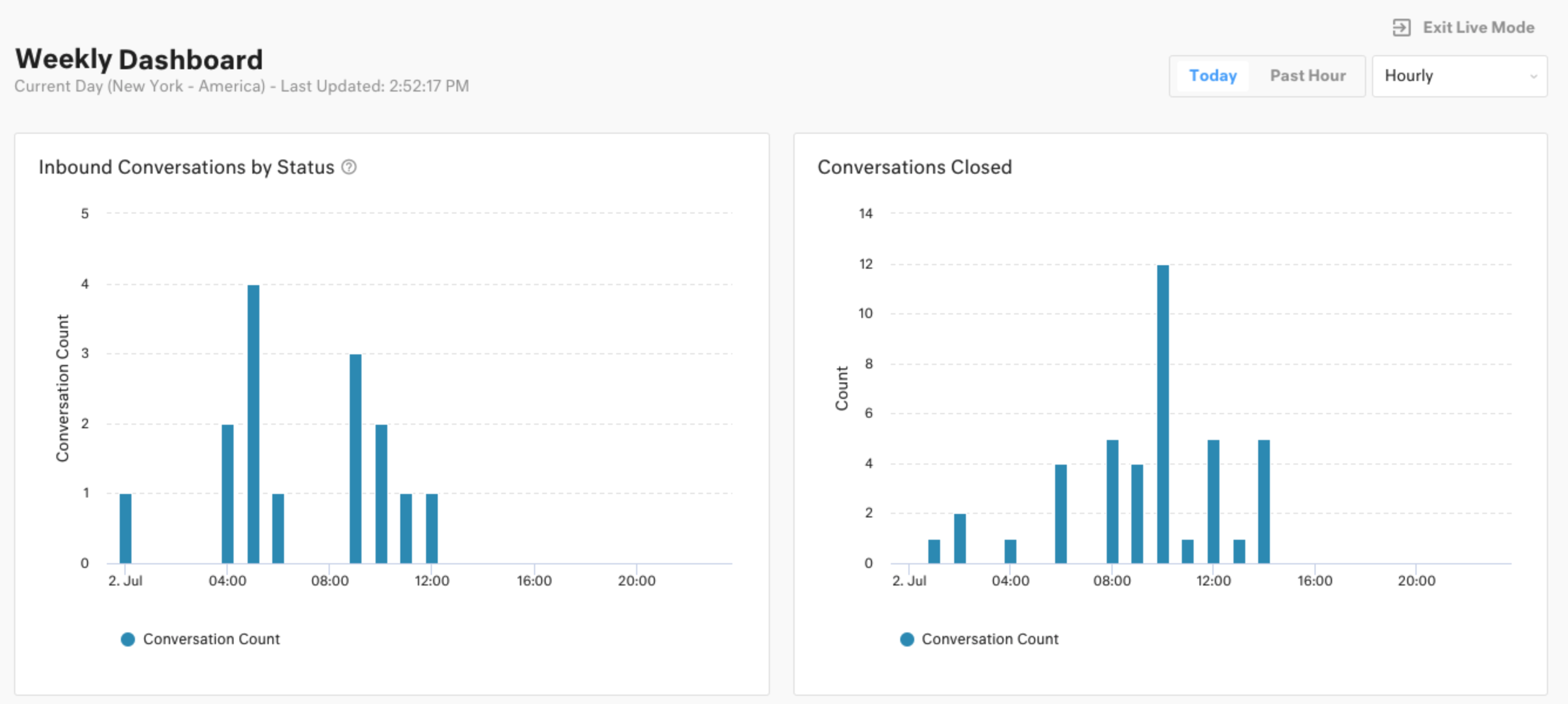Click the 06:00 bar with value 4 in Conversations Closed

[x=1061, y=513]
